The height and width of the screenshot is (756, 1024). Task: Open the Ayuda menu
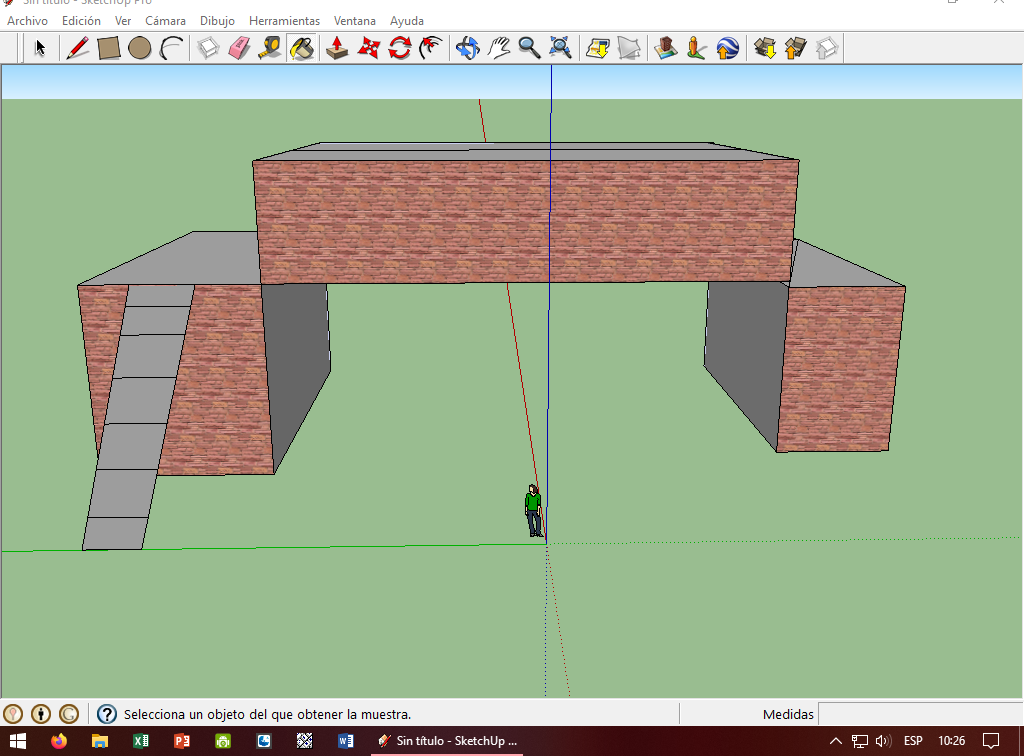pyautogui.click(x=406, y=21)
